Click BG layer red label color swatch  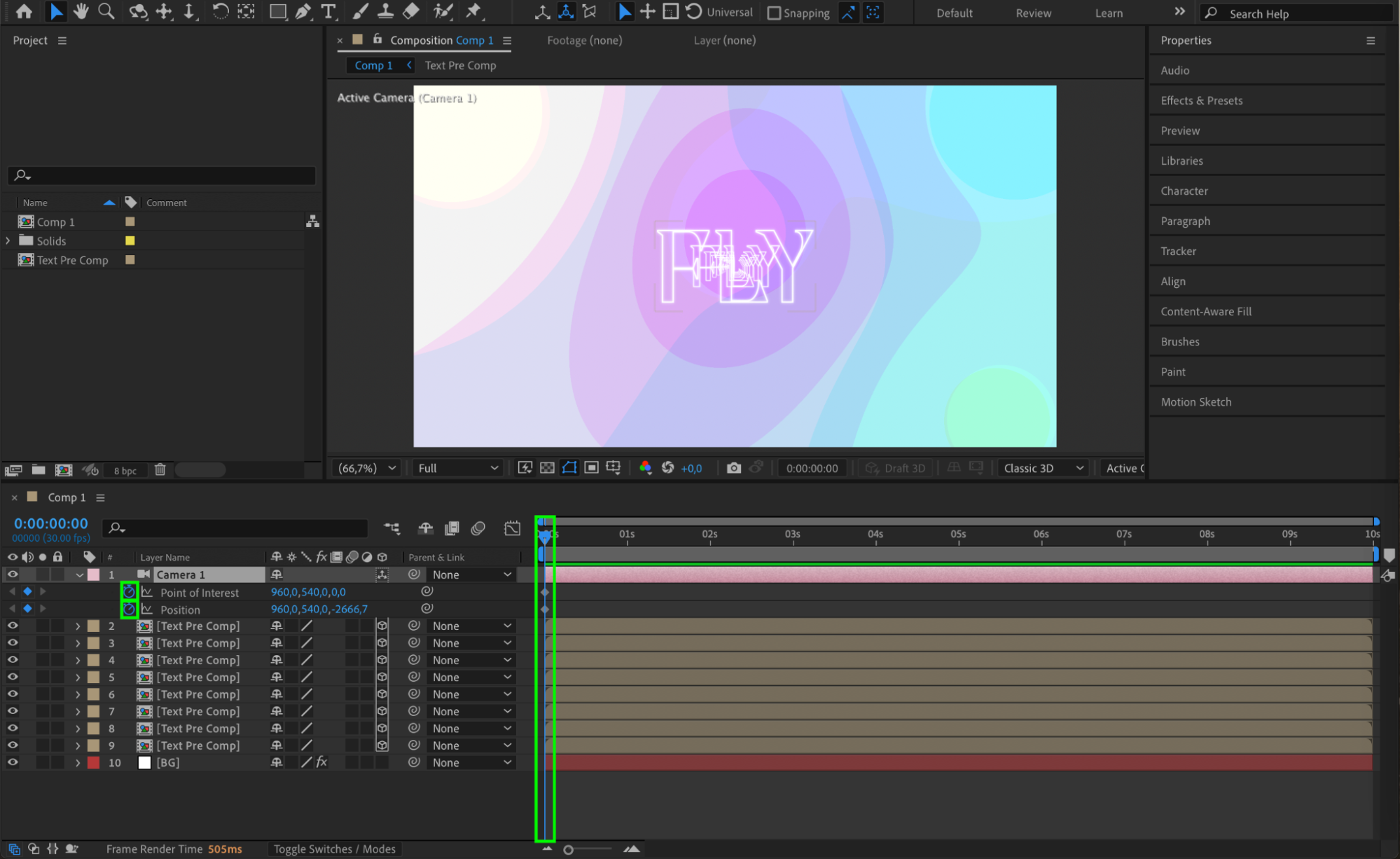[93, 762]
